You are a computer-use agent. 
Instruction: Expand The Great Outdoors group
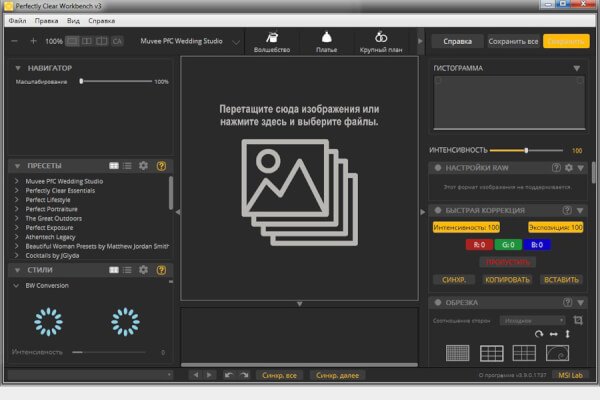pyautogui.click(x=16, y=218)
